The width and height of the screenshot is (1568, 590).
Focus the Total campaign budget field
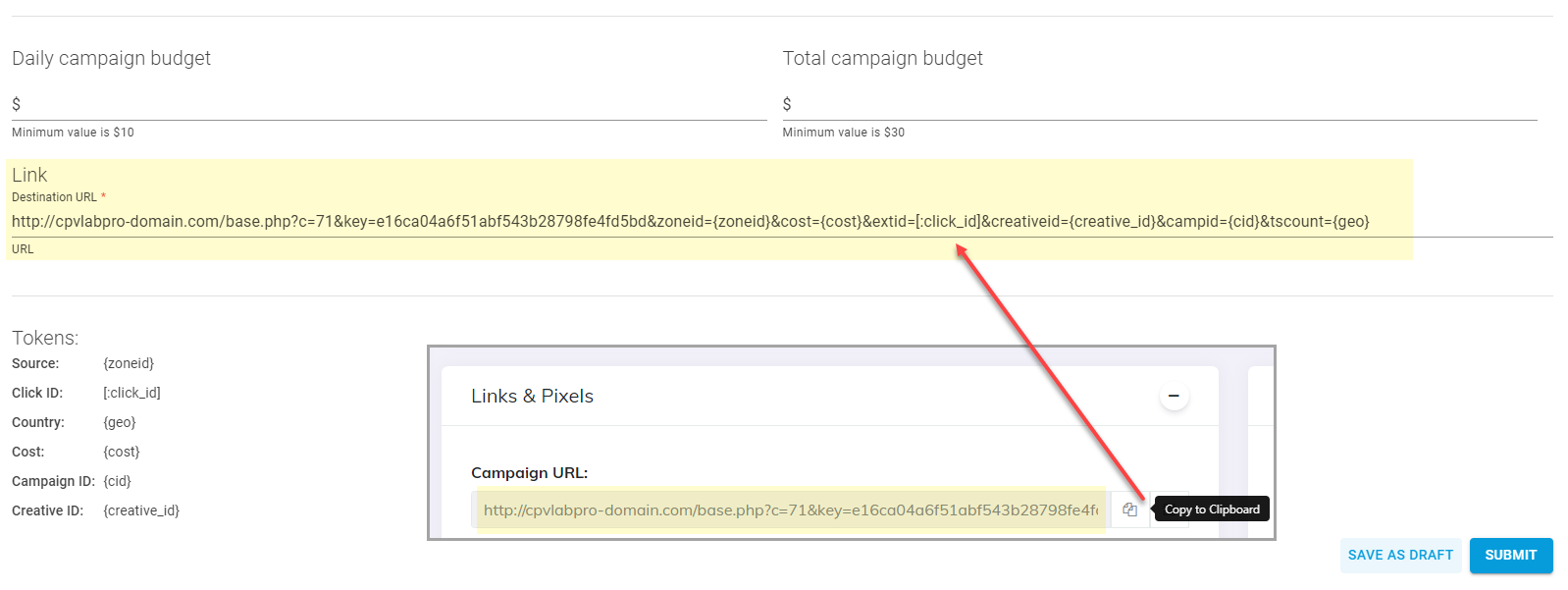point(1163,104)
